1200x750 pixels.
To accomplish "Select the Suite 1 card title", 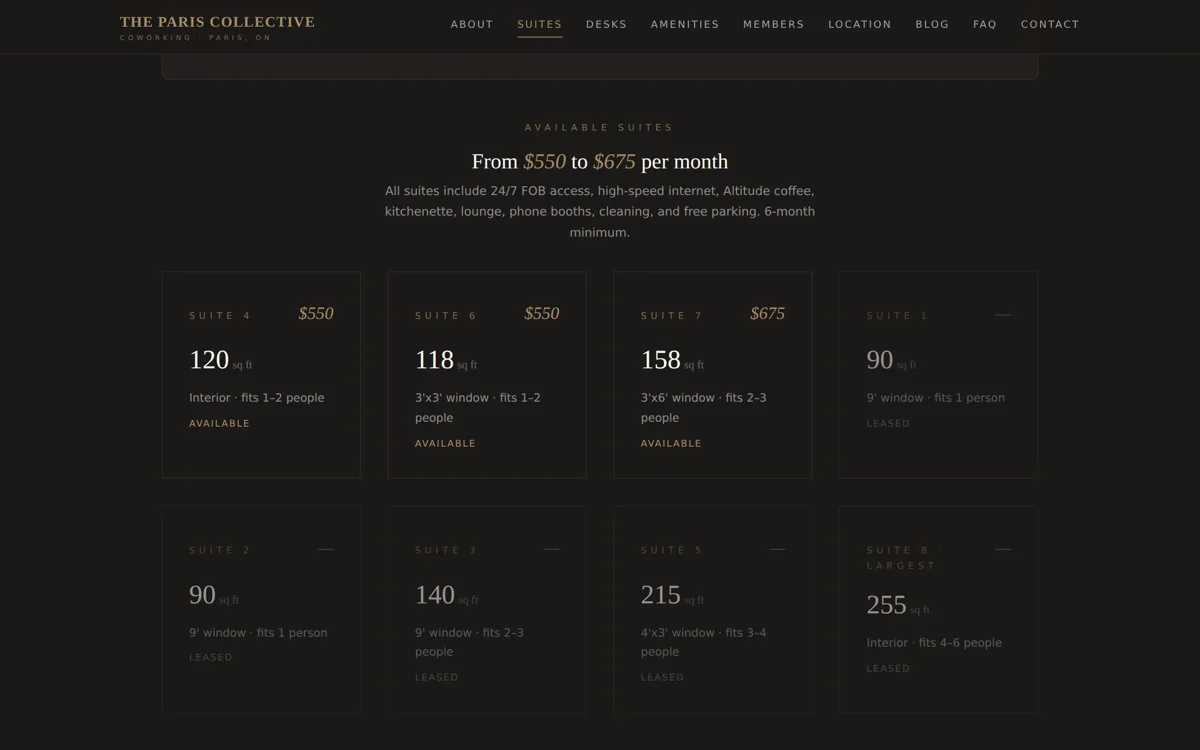I will pyautogui.click(x=898, y=316).
